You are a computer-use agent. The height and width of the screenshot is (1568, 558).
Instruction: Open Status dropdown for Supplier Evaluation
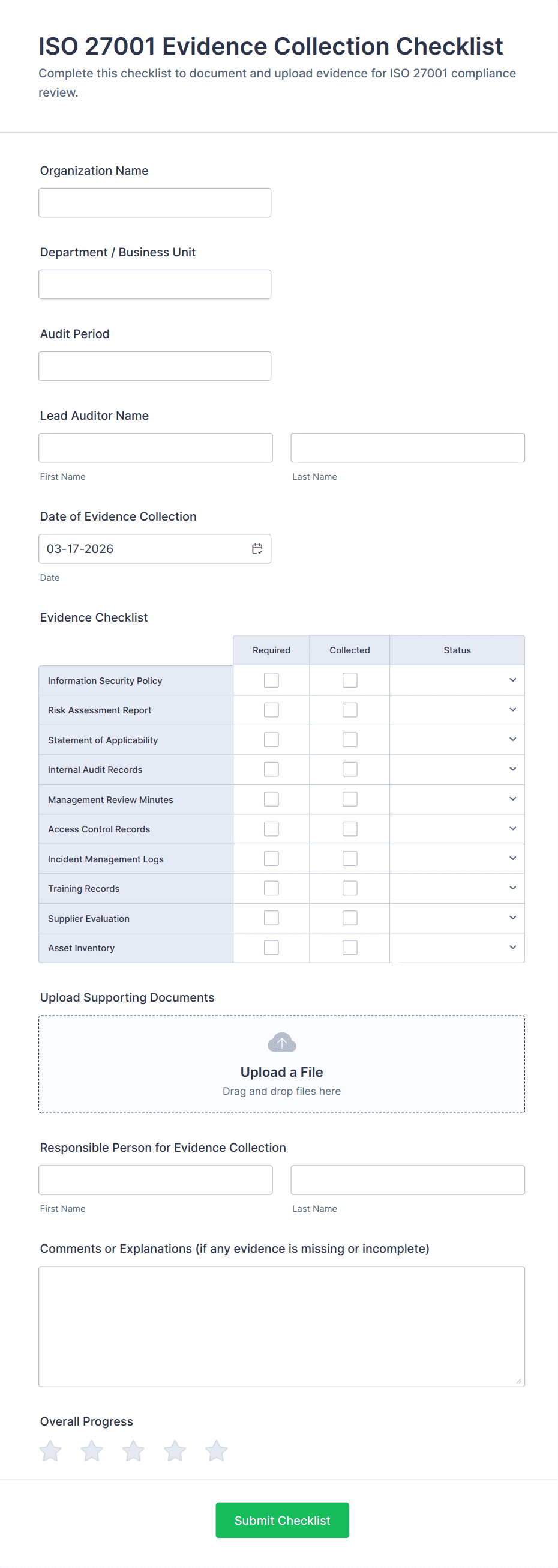click(457, 918)
